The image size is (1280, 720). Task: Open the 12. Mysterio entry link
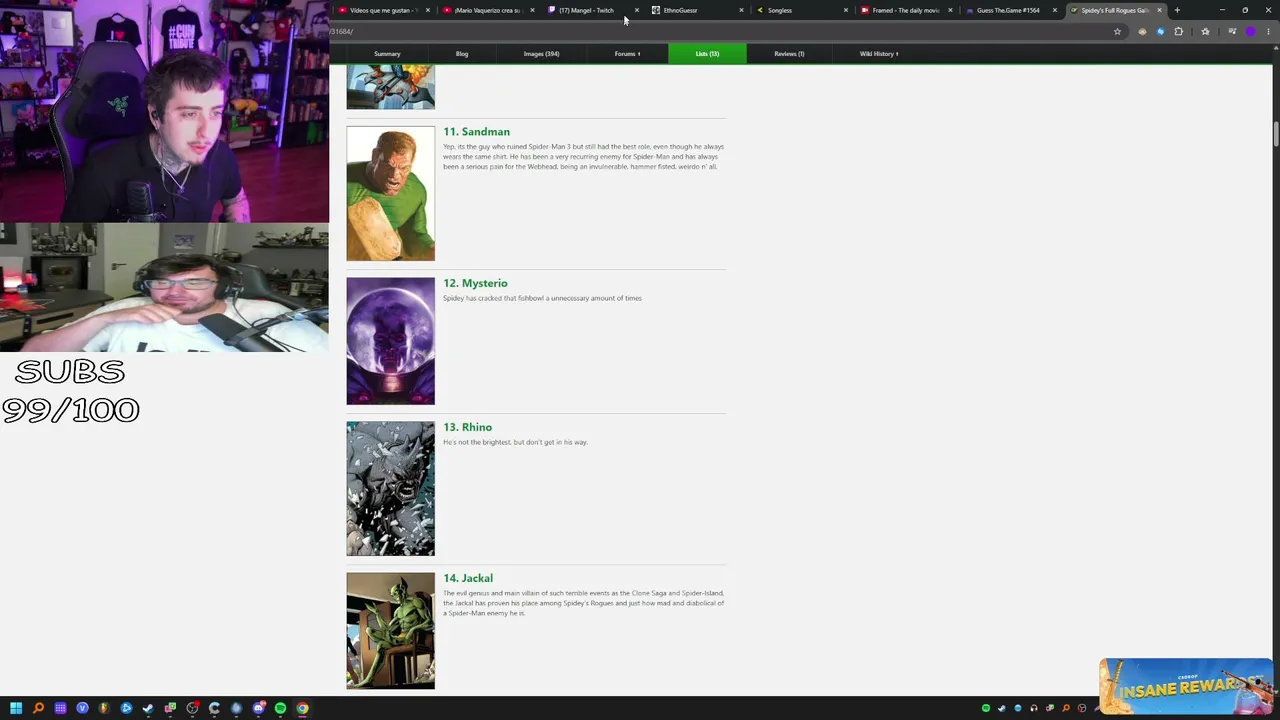(x=475, y=283)
